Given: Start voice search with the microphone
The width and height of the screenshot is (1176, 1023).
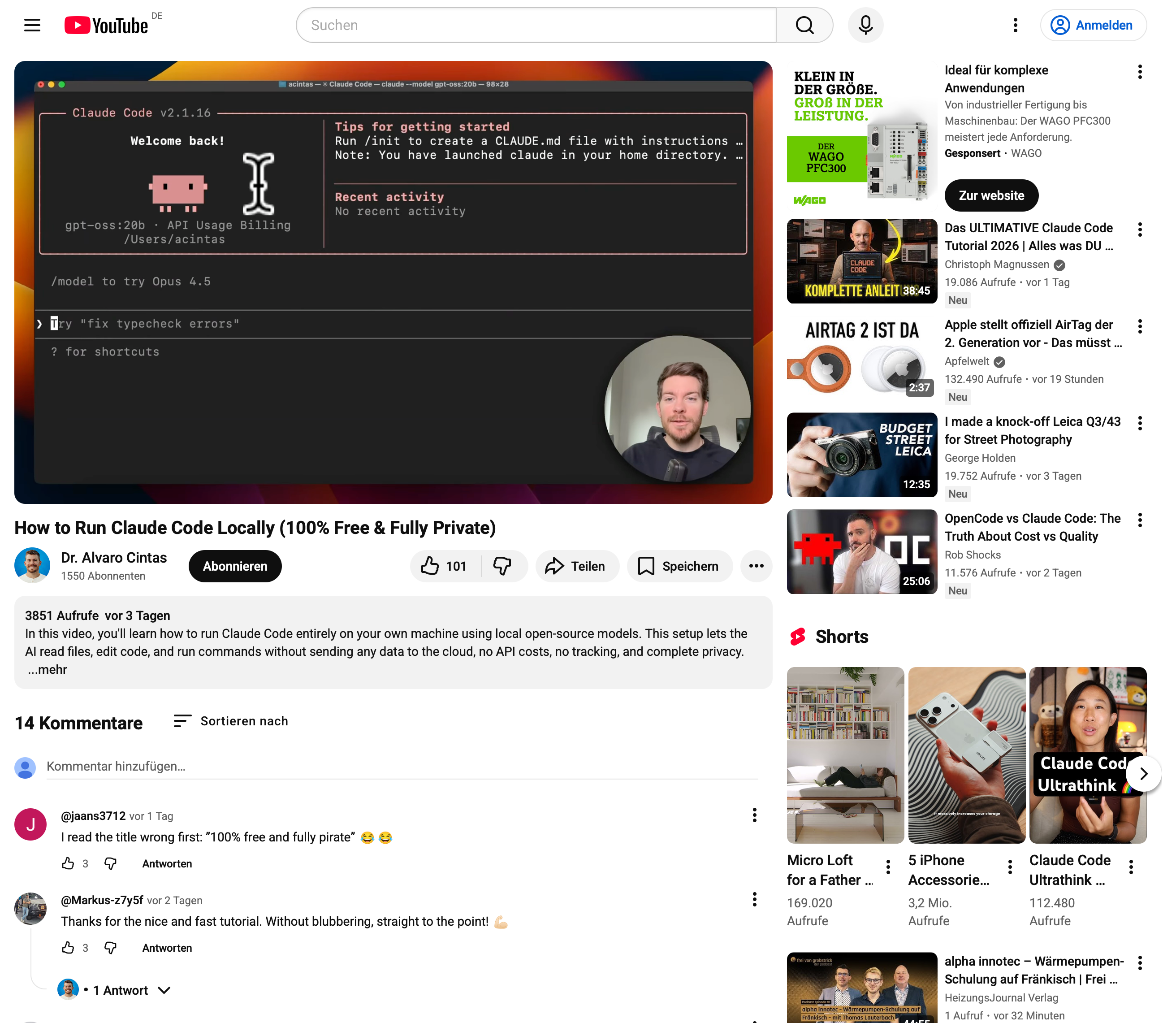Looking at the screenshot, I should (865, 25).
